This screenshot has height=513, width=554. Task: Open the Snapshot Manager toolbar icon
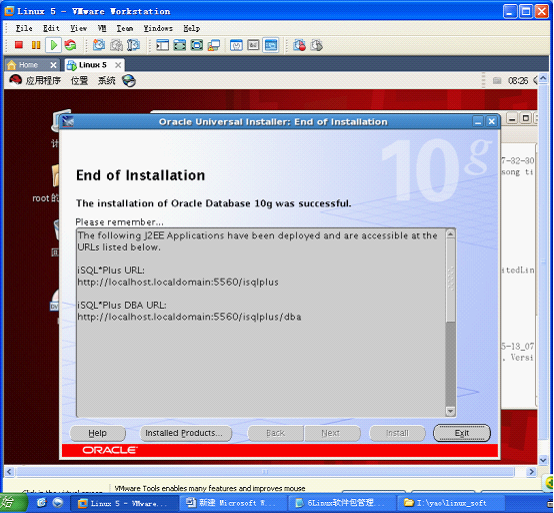click(x=134, y=45)
